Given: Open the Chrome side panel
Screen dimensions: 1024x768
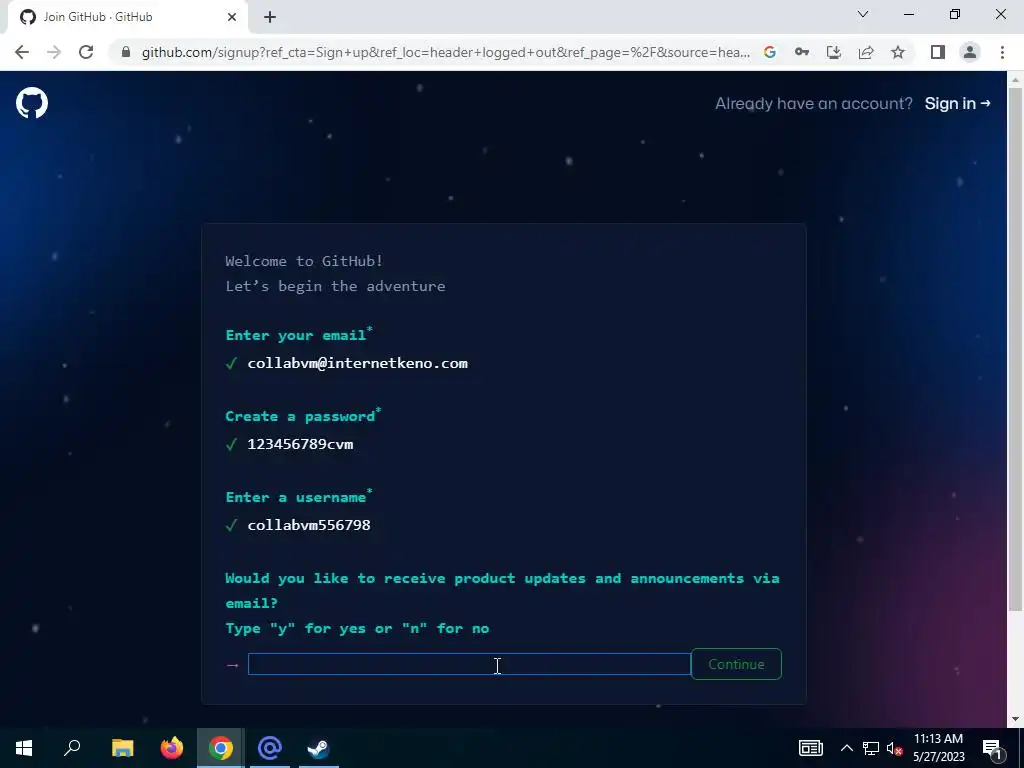Looking at the screenshot, I should [938, 52].
